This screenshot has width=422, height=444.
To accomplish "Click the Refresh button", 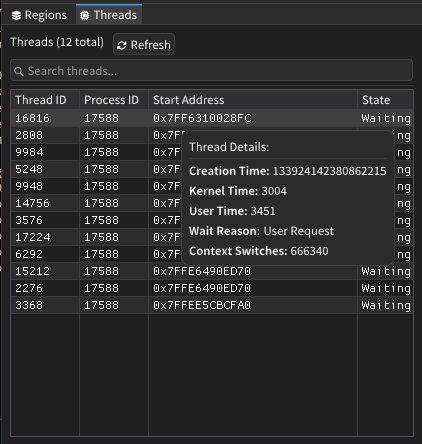I will (x=144, y=44).
